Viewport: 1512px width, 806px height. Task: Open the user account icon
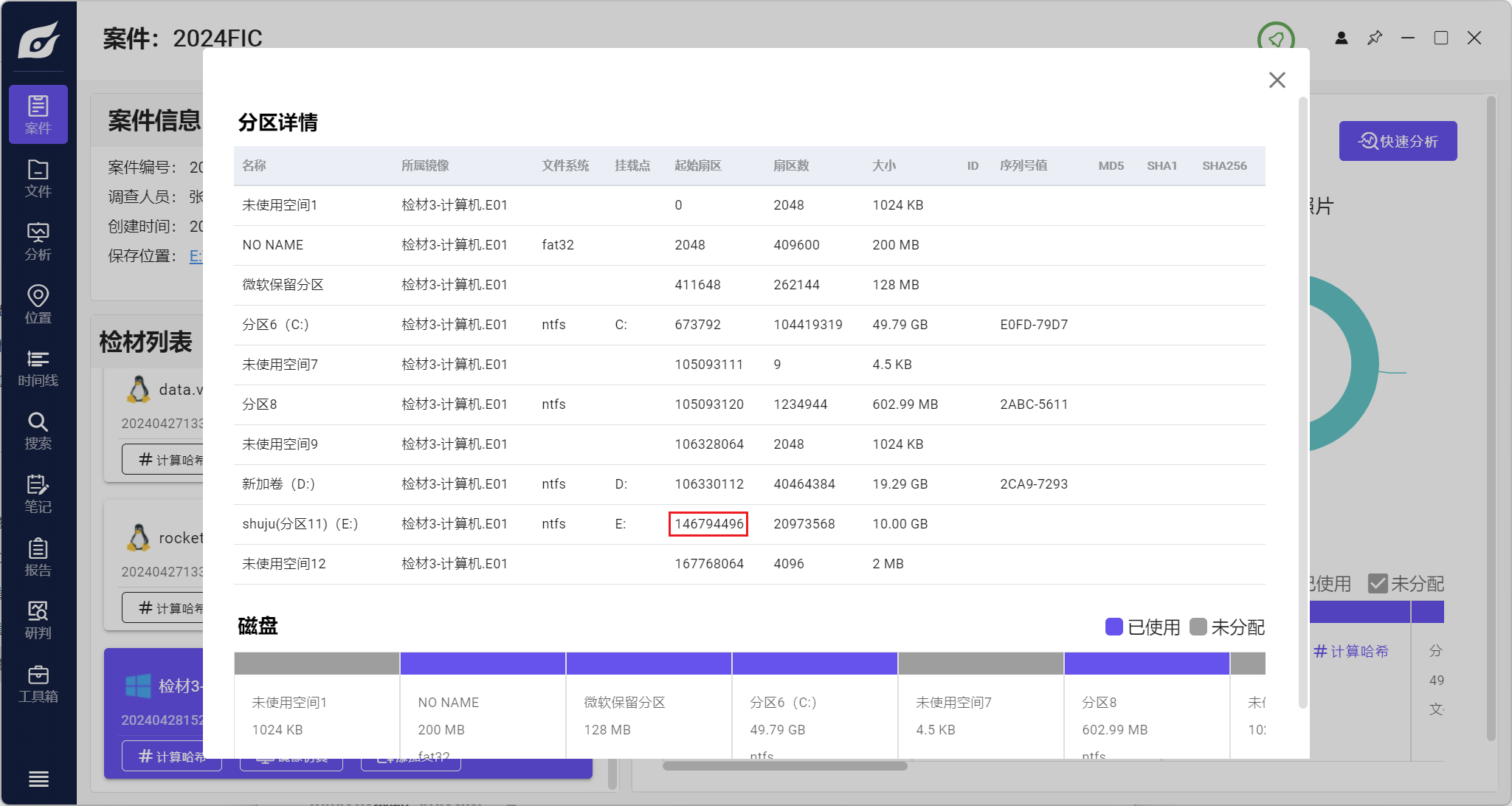pyautogui.click(x=1342, y=38)
